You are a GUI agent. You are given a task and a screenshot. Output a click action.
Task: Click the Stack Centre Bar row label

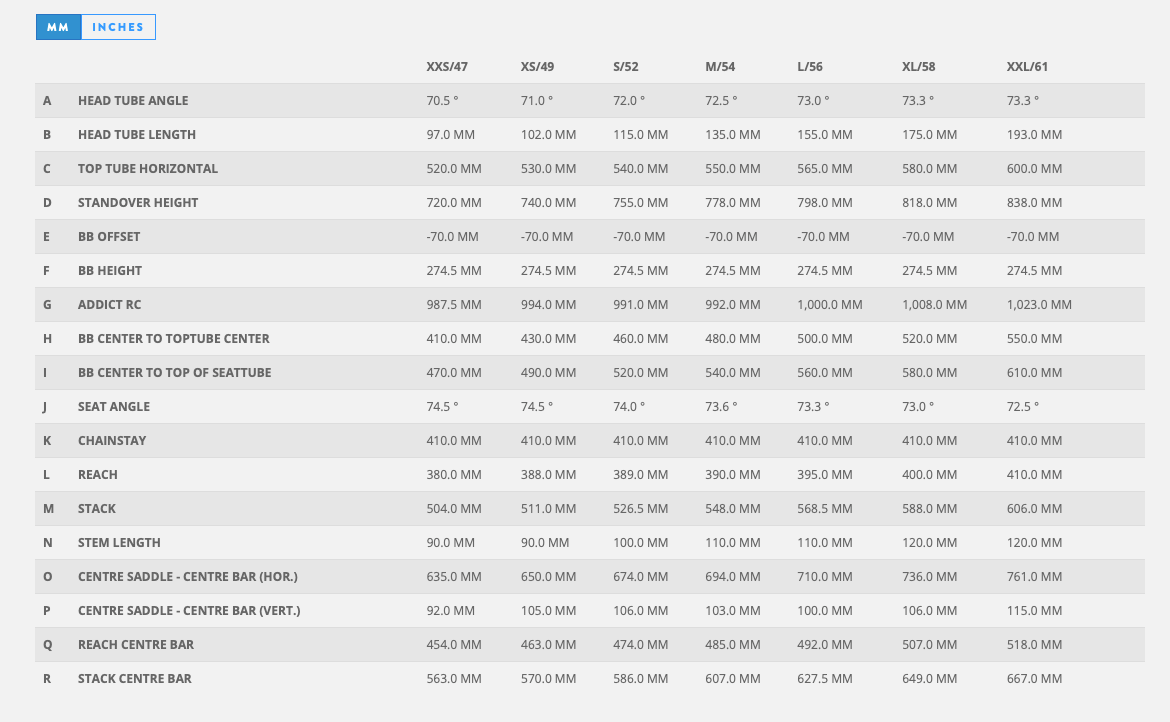pos(135,679)
